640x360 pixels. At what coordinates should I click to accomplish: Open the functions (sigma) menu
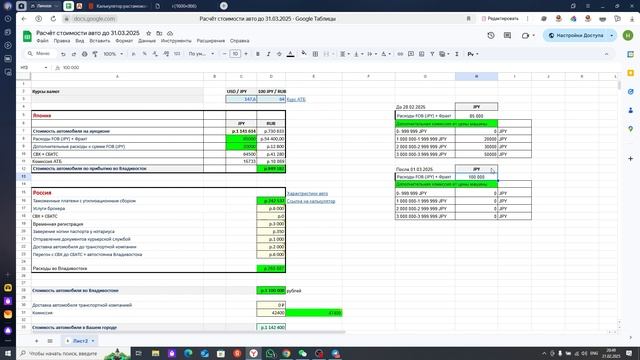[x=457, y=54]
